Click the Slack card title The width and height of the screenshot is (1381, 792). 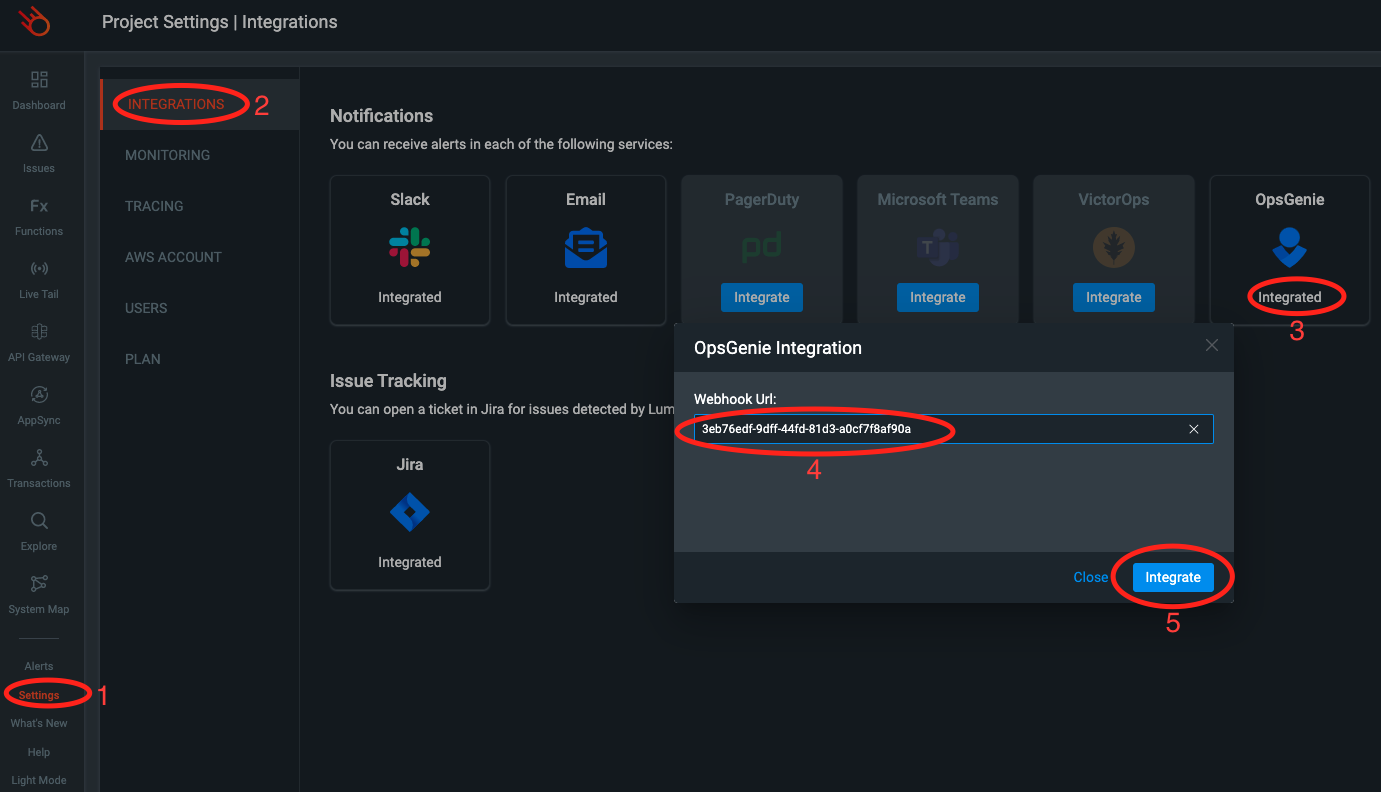click(x=410, y=199)
